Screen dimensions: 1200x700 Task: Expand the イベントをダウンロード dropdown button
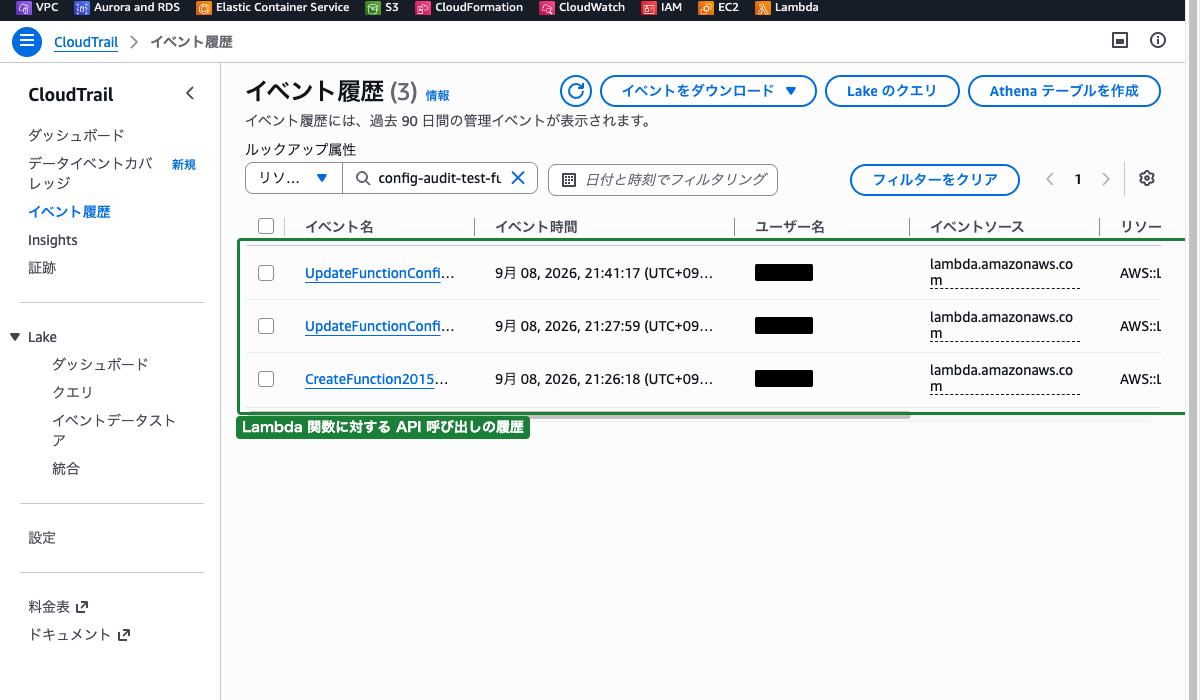click(x=708, y=91)
